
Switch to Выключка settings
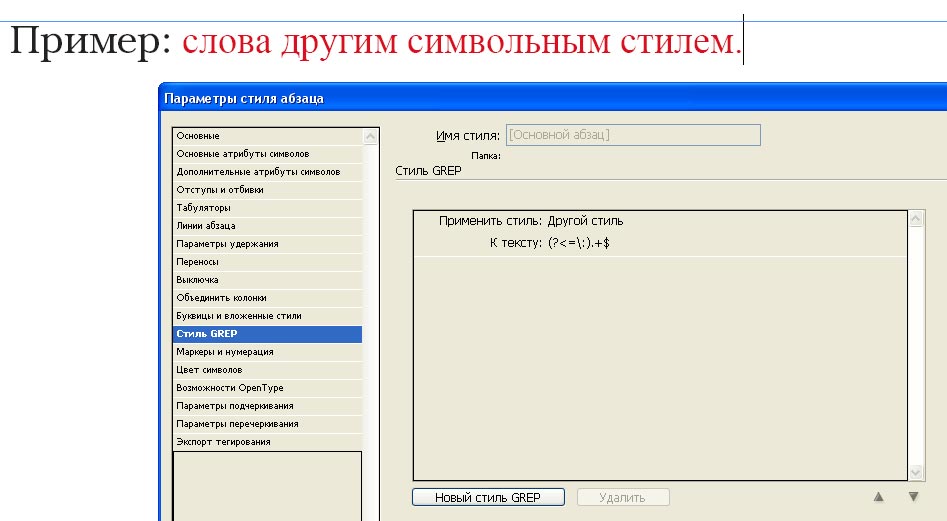(268, 280)
